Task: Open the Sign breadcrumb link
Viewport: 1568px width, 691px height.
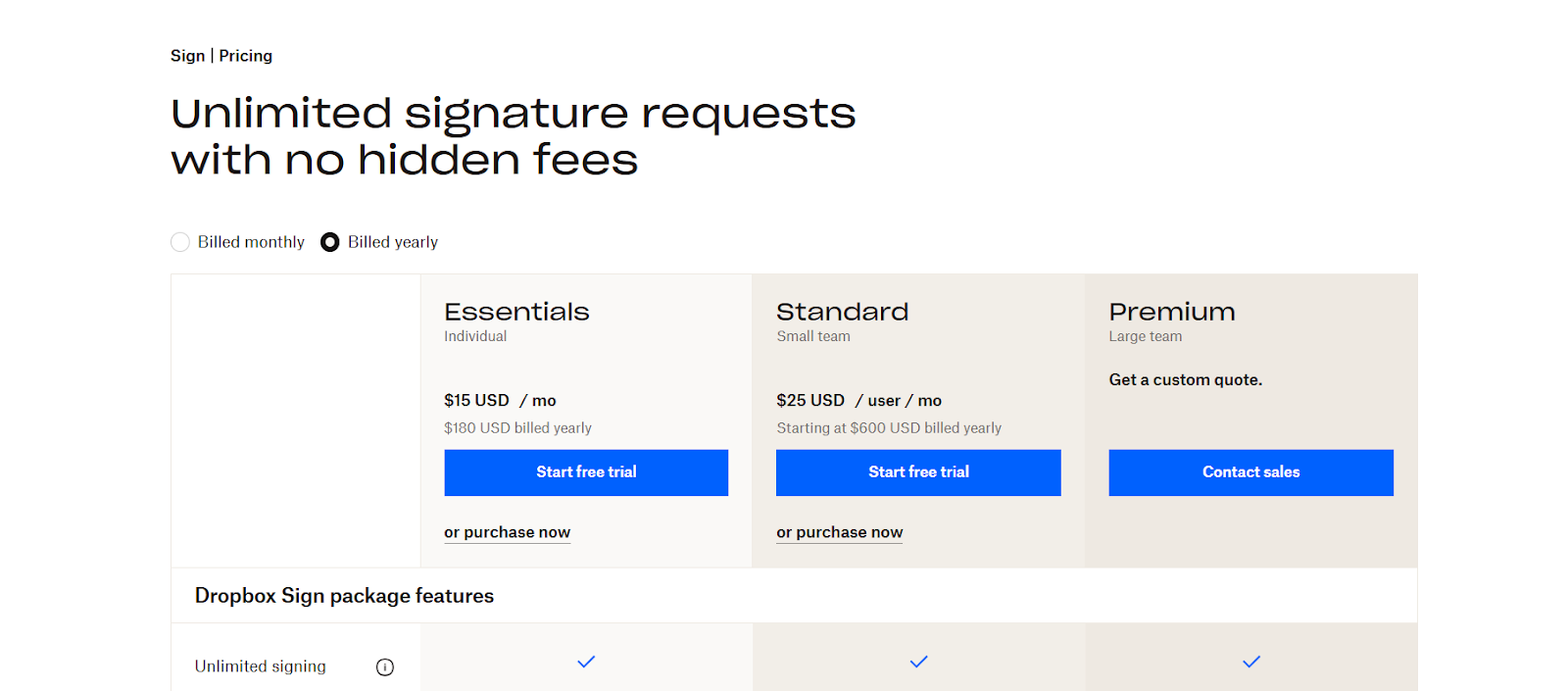Action: tap(187, 55)
